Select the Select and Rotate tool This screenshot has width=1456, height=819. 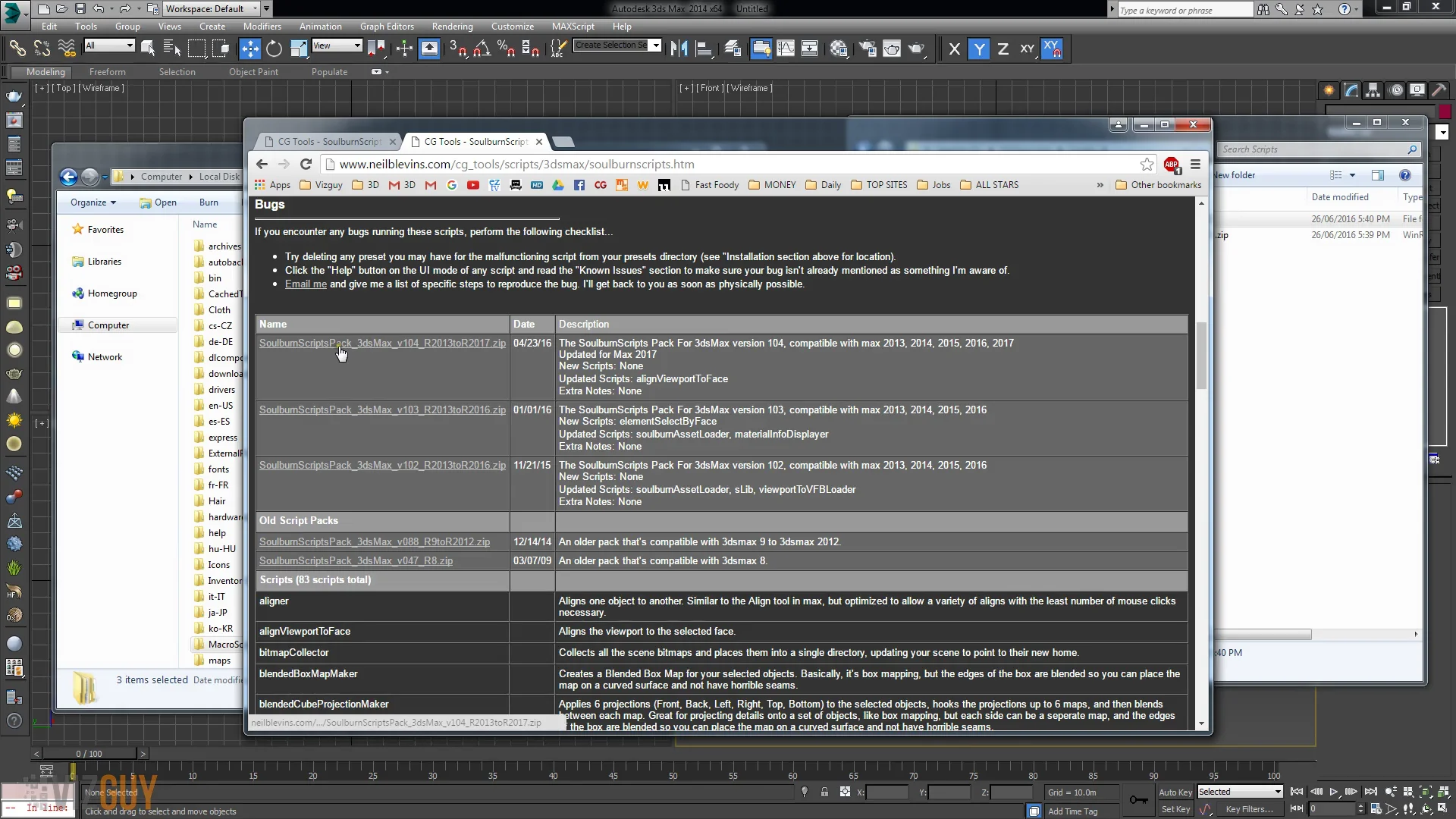275,49
